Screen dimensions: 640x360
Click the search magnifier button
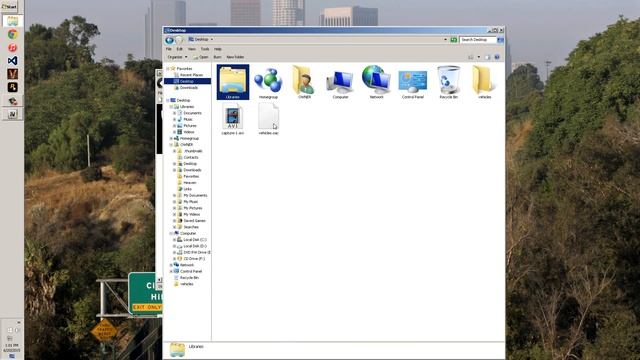click(x=500, y=40)
